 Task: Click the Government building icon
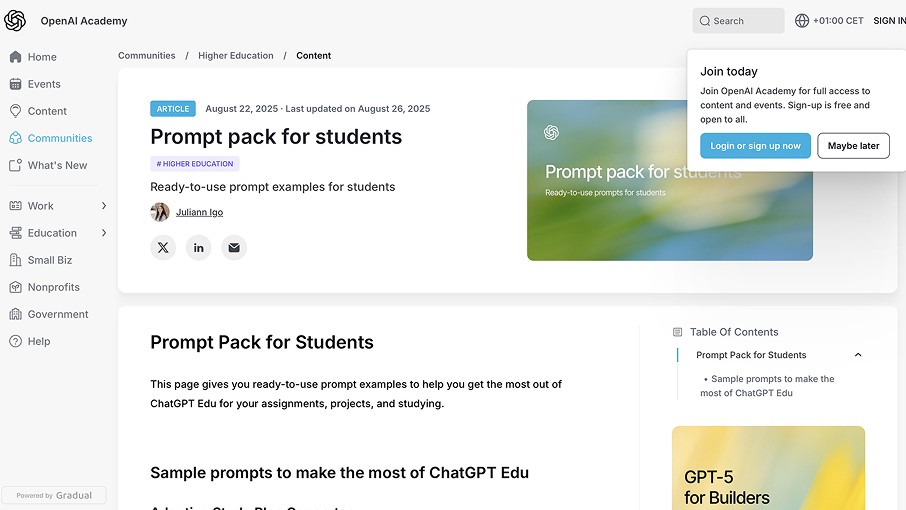(16, 314)
